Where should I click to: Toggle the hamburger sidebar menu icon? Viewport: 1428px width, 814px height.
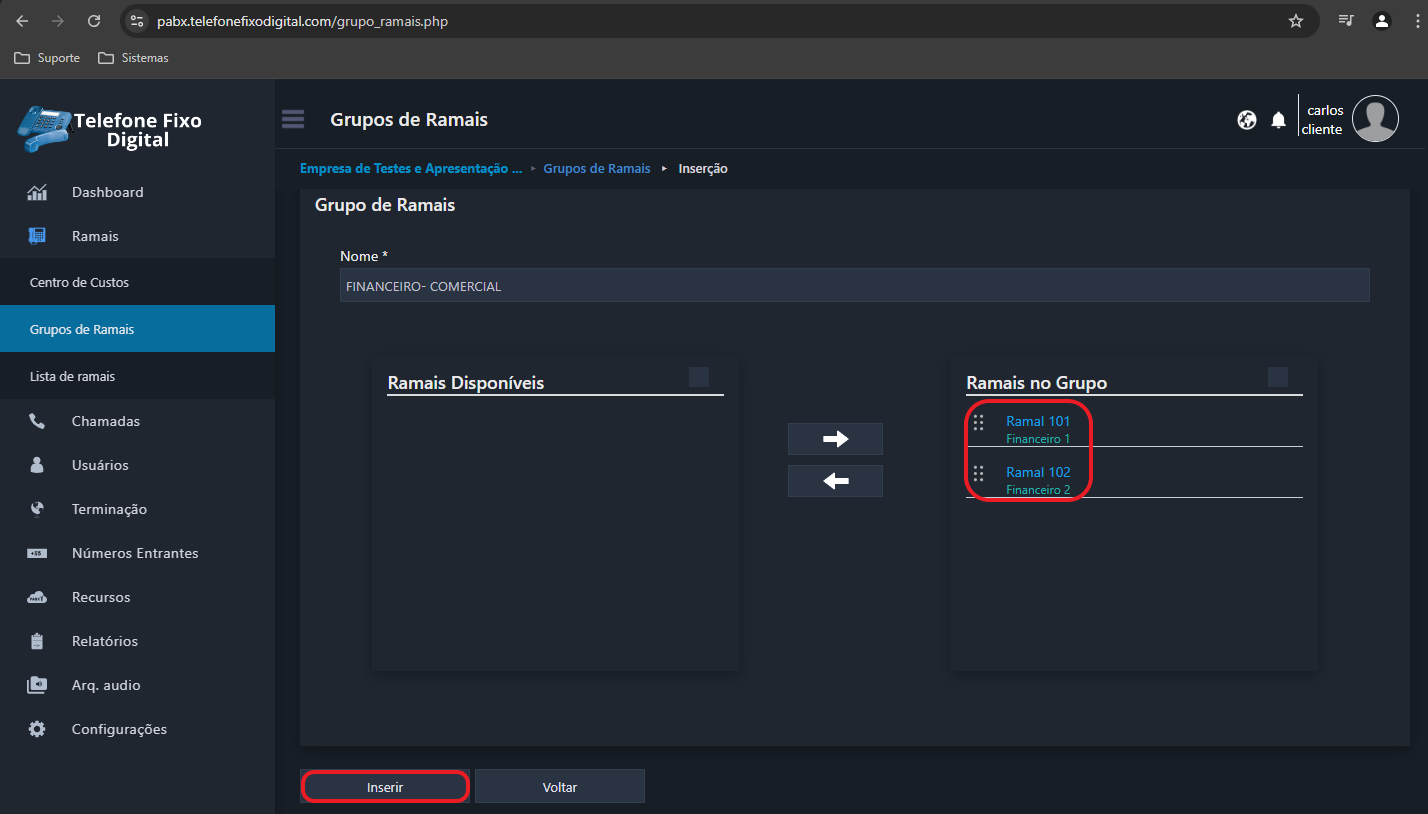(293, 119)
